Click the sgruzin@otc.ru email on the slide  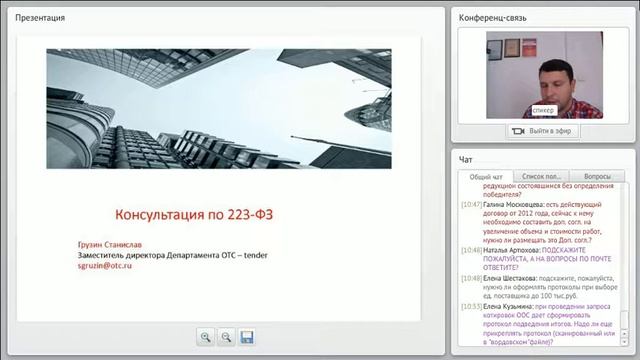click(x=105, y=265)
